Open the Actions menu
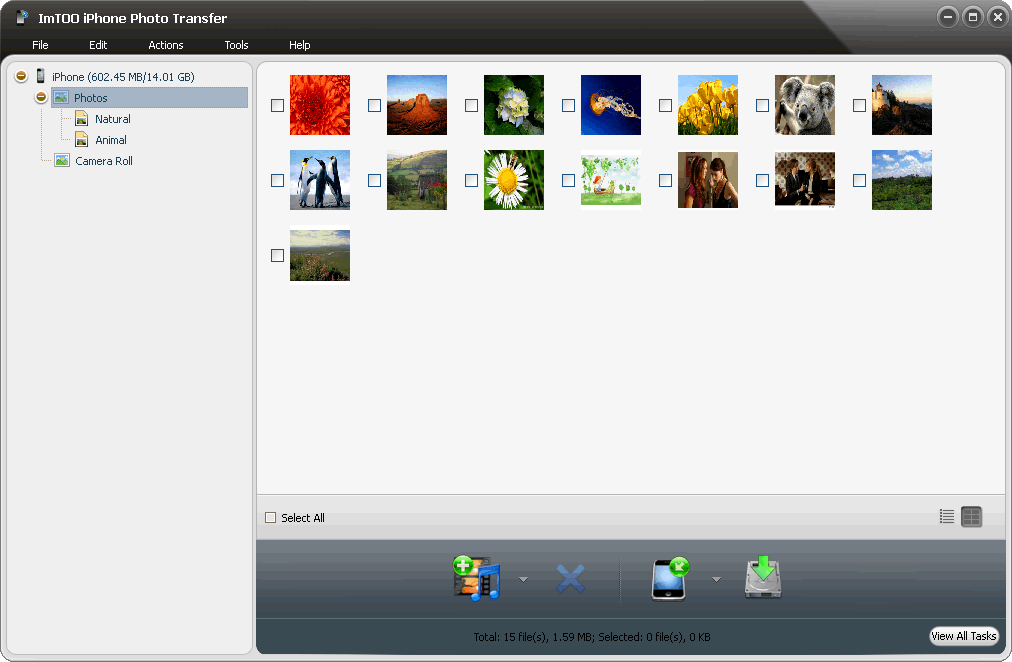This screenshot has width=1012, height=662. 166,45
